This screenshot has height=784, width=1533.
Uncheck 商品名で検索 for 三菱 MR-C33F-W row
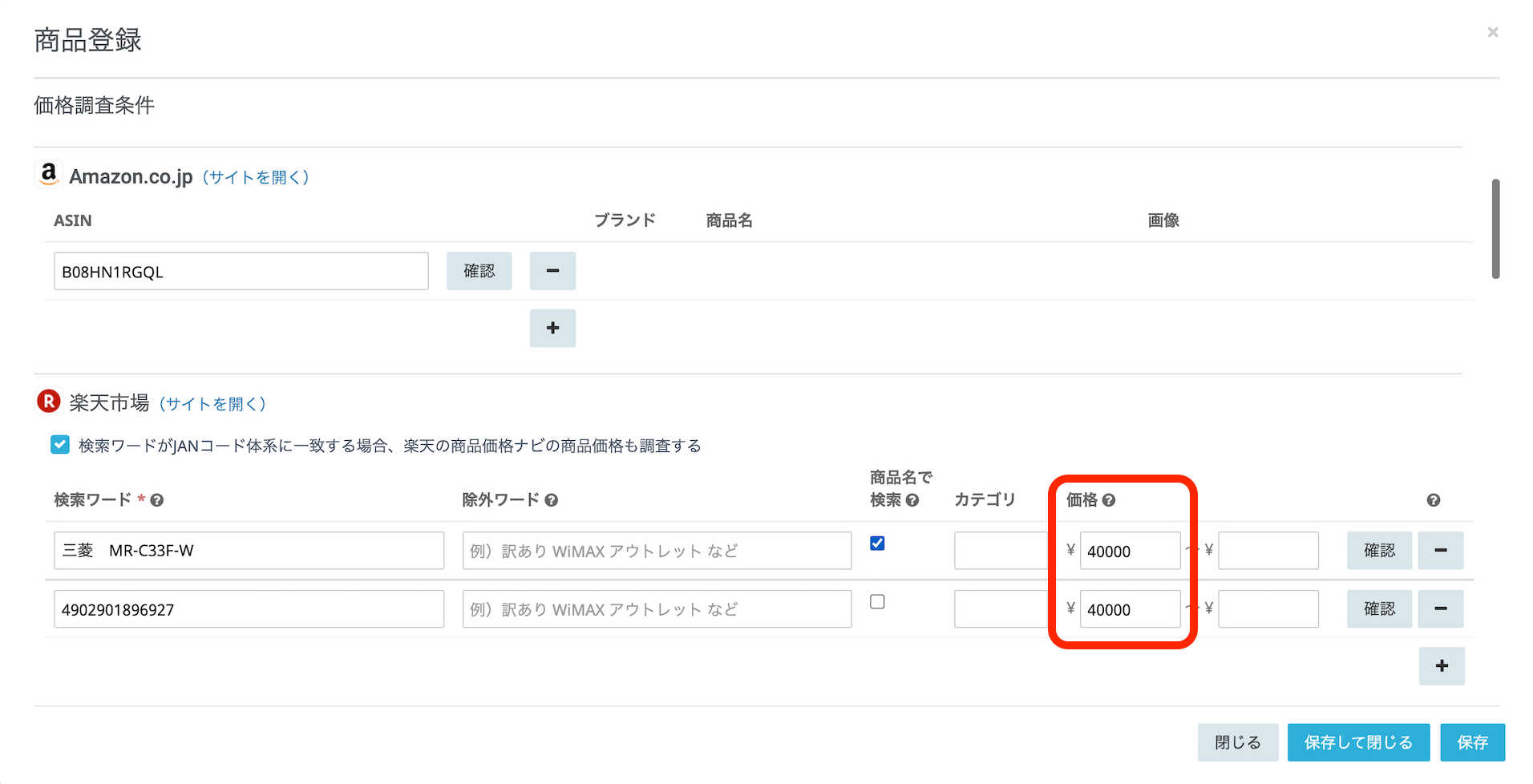tap(877, 544)
